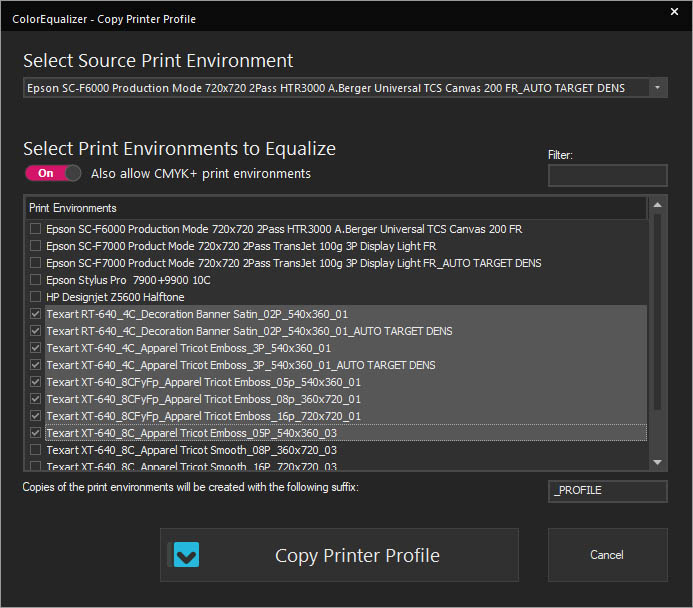The image size is (693, 608).
Task: Click the Print Environments column header
Action: tap(336, 208)
